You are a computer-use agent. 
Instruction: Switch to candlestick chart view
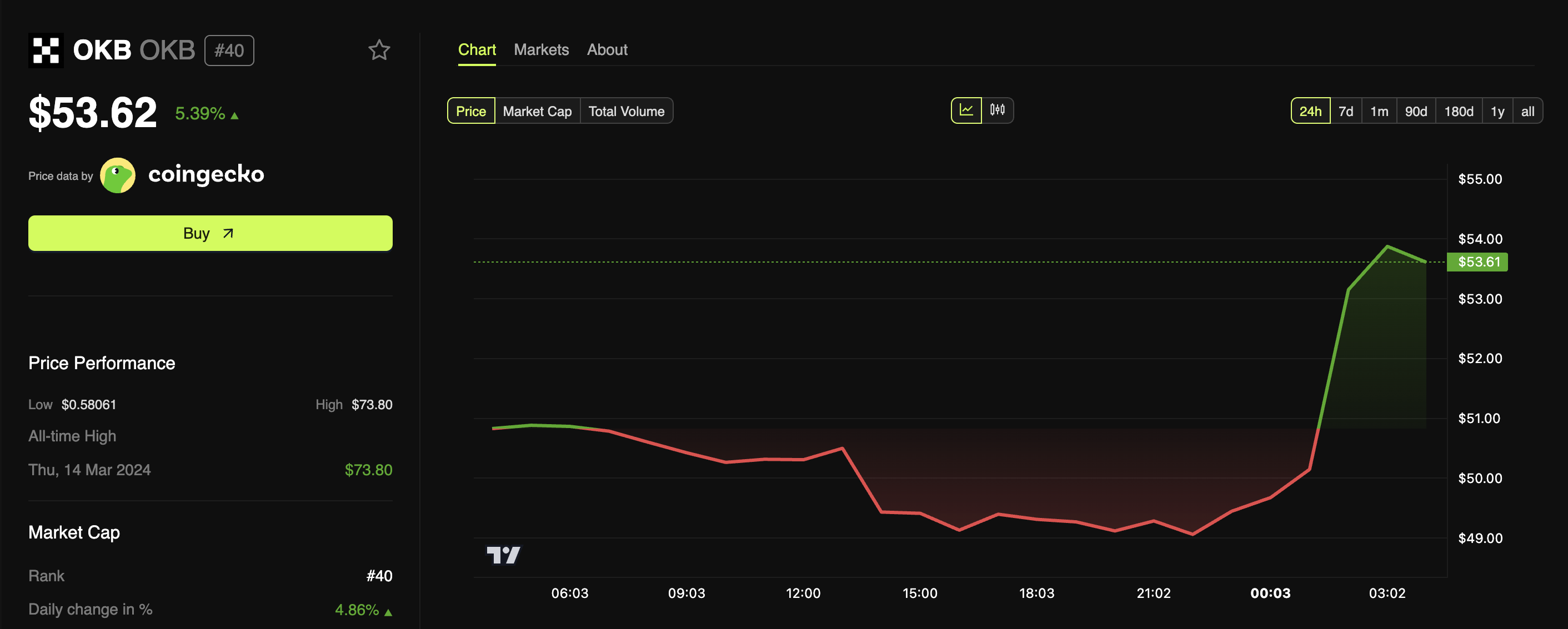[x=997, y=110]
